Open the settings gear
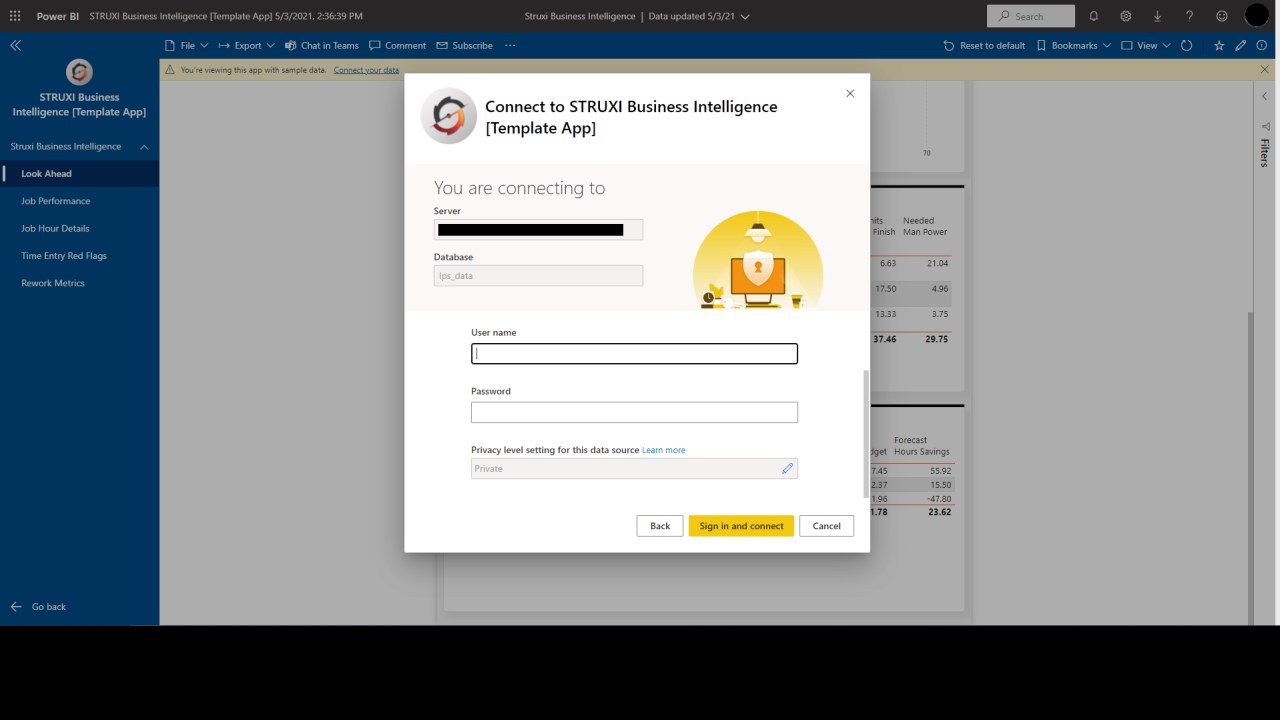1280x720 pixels. tap(1125, 16)
